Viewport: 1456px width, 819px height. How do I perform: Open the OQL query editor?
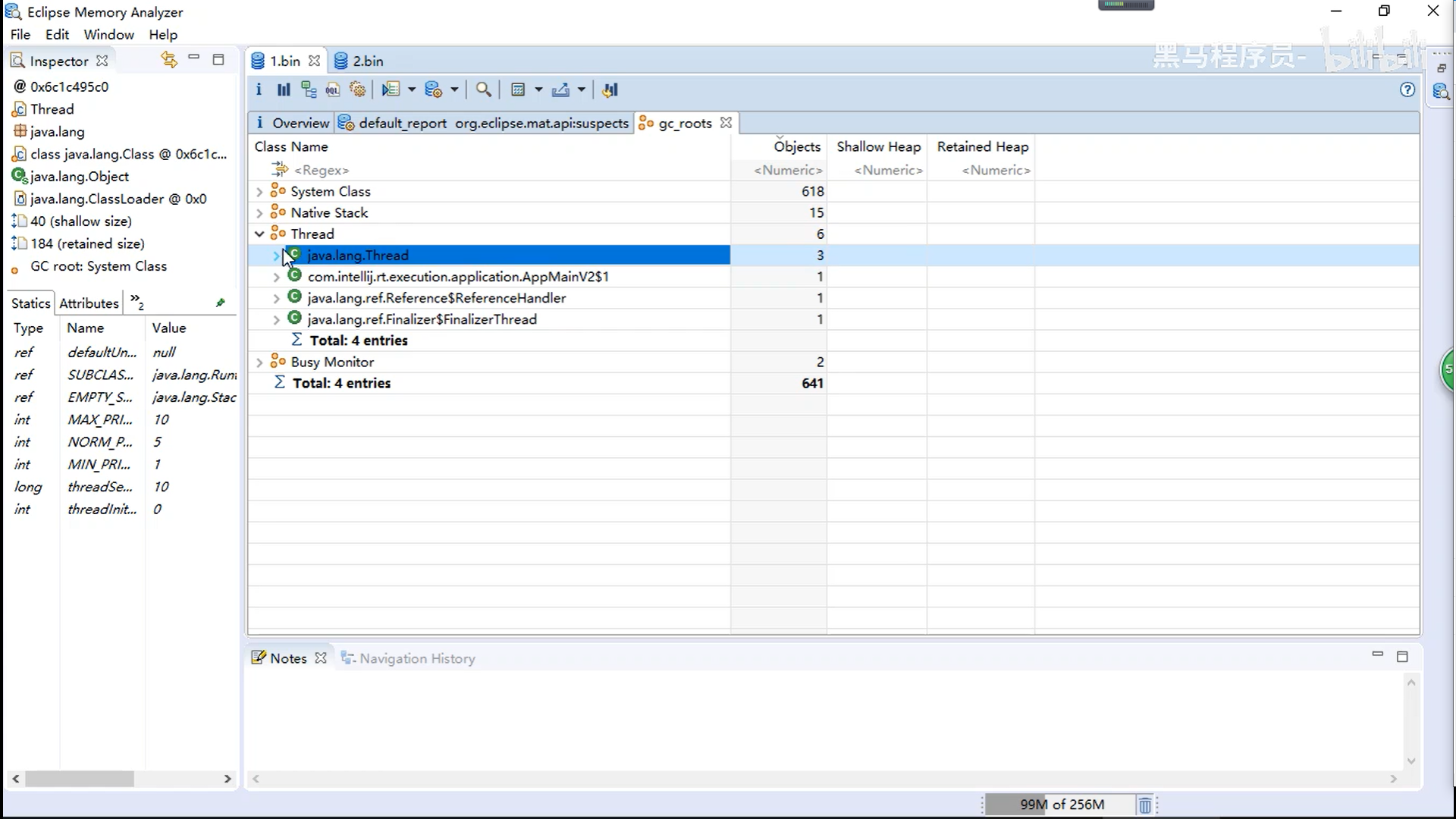click(x=333, y=89)
